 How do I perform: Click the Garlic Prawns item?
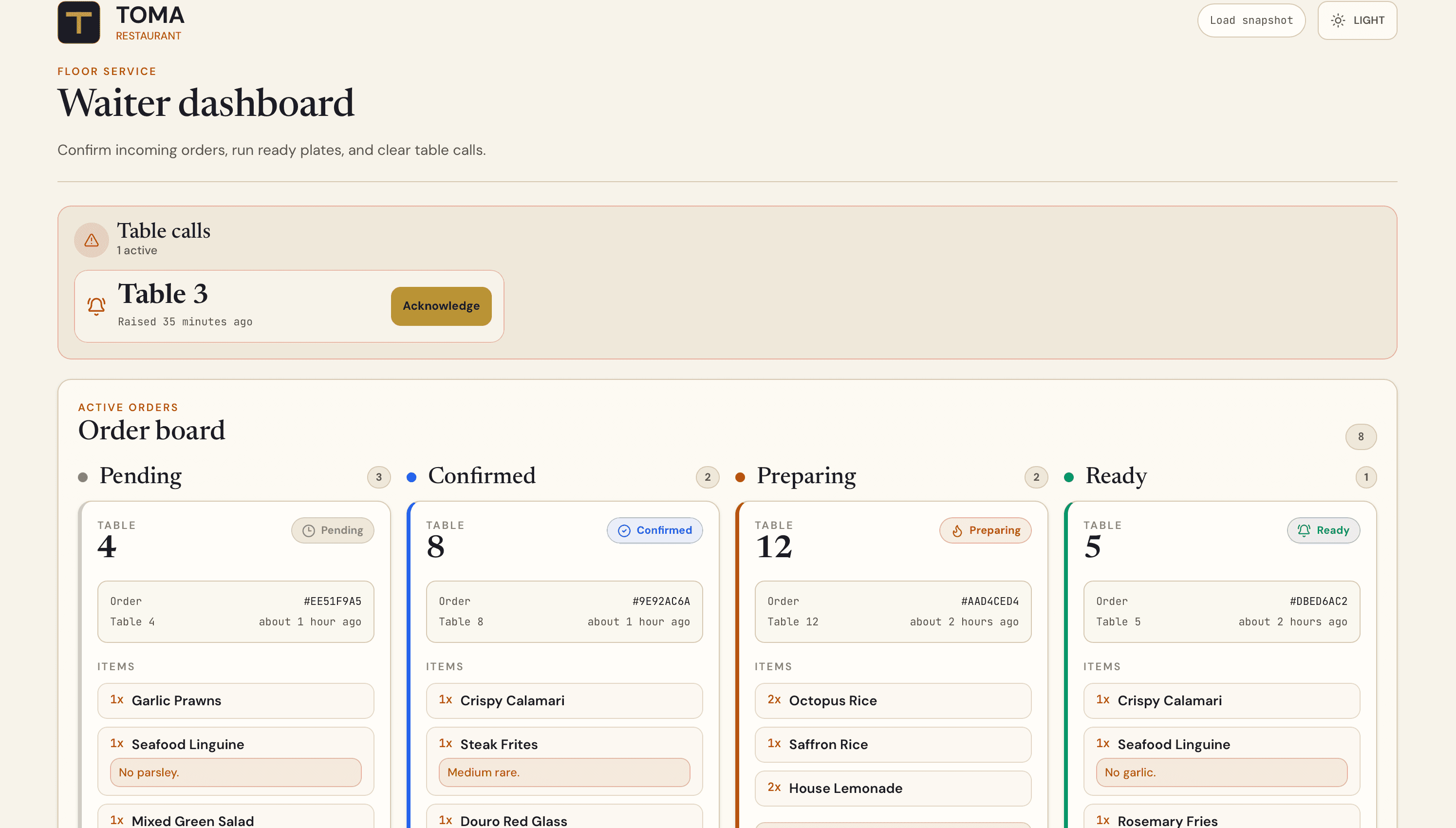coord(235,700)
